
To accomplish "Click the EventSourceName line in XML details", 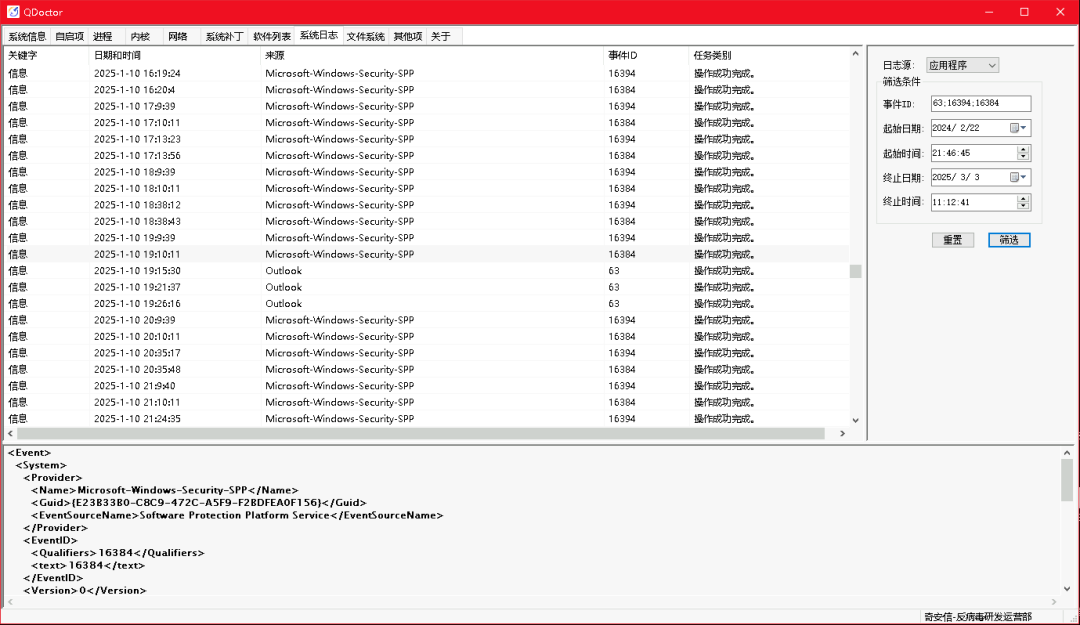I will tap(237, 515).
